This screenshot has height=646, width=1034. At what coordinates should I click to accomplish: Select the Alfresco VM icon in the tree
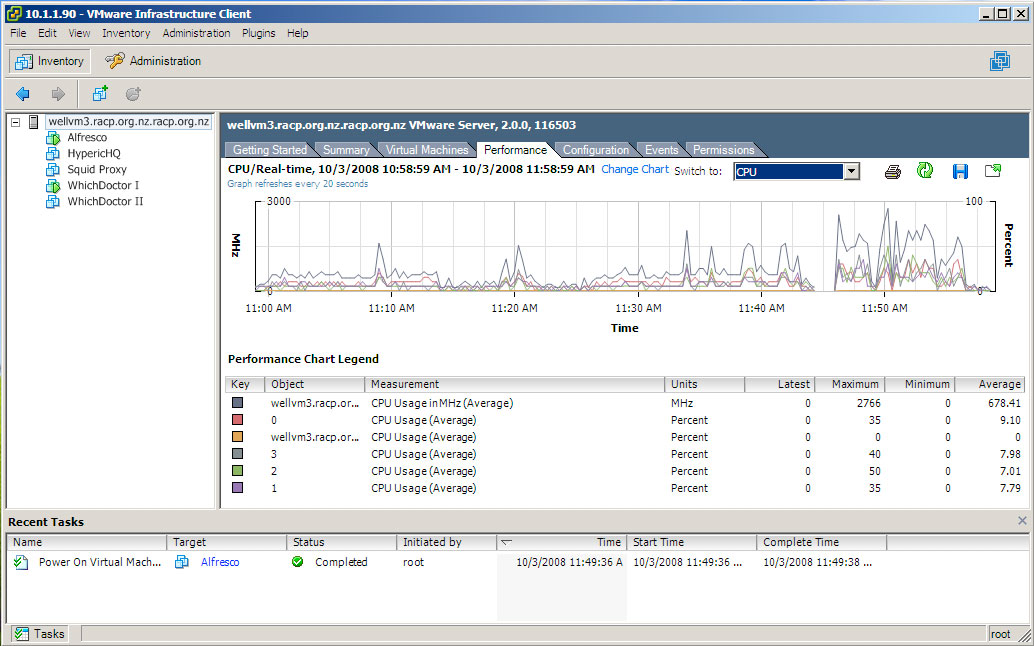click(x=53, y=138)
